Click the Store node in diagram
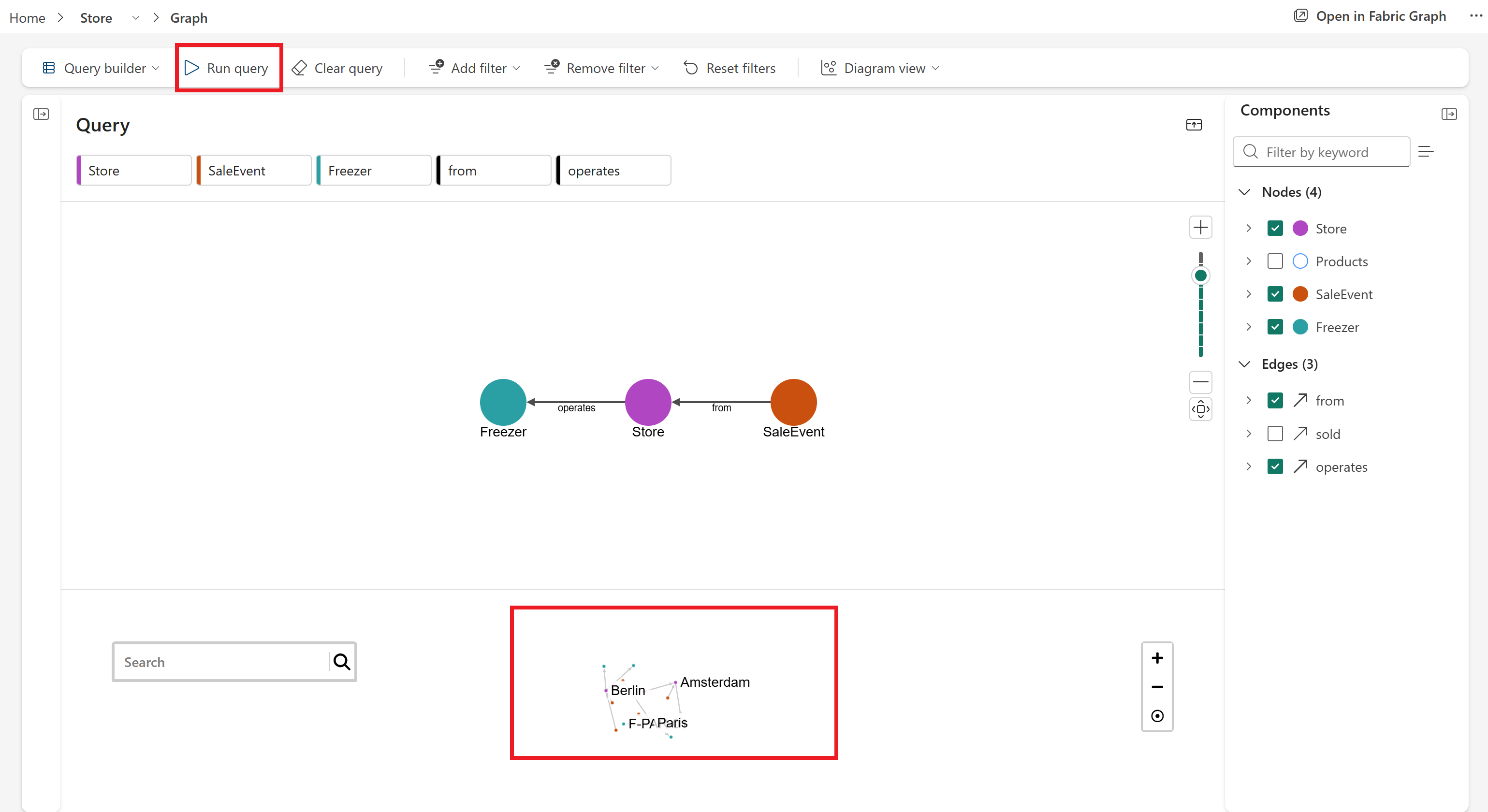The height and width of the screenshot is (812, 1488). tap(647, 402)
